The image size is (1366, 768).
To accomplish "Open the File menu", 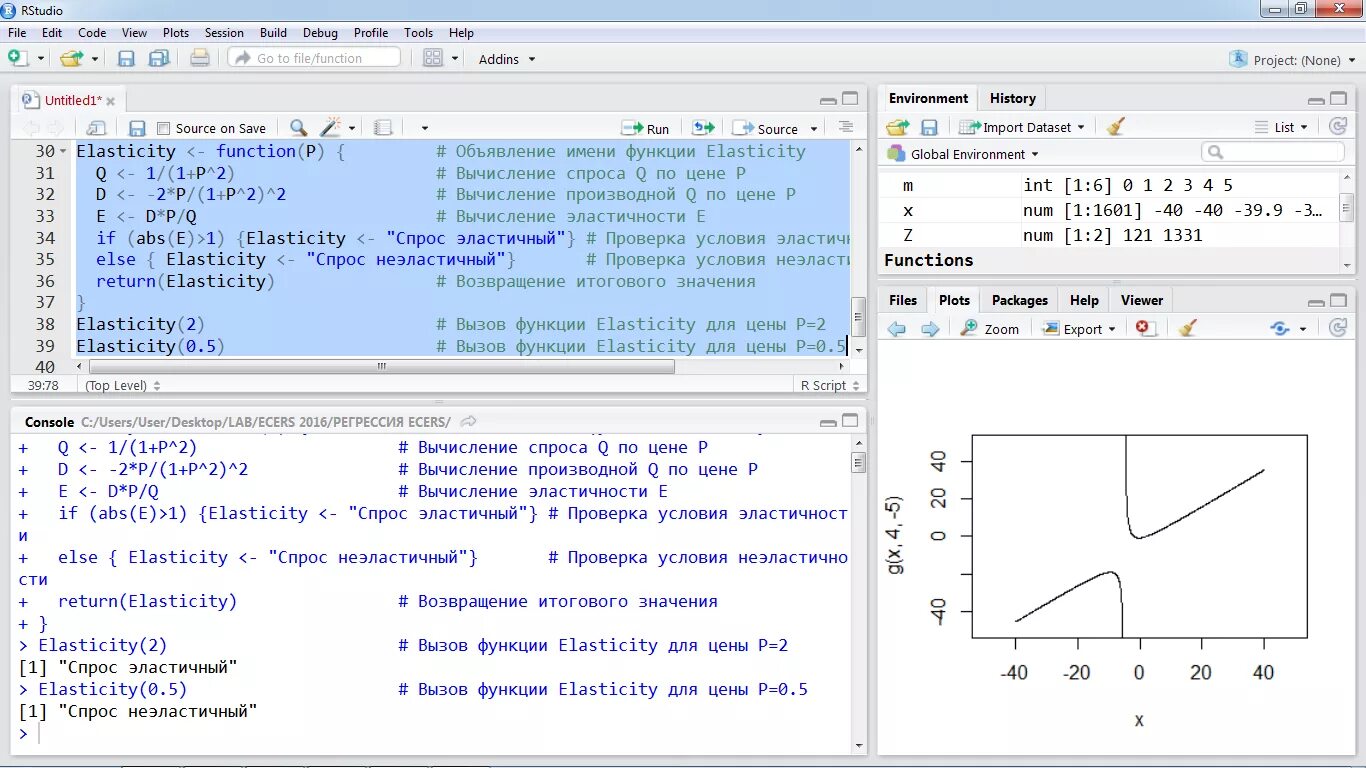I will (17, 33).
